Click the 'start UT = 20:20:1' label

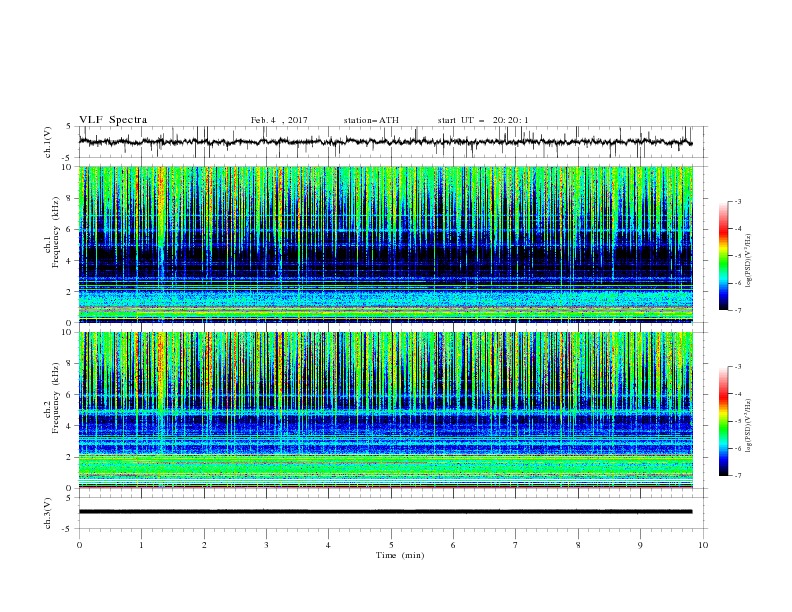tap(483, 120)
